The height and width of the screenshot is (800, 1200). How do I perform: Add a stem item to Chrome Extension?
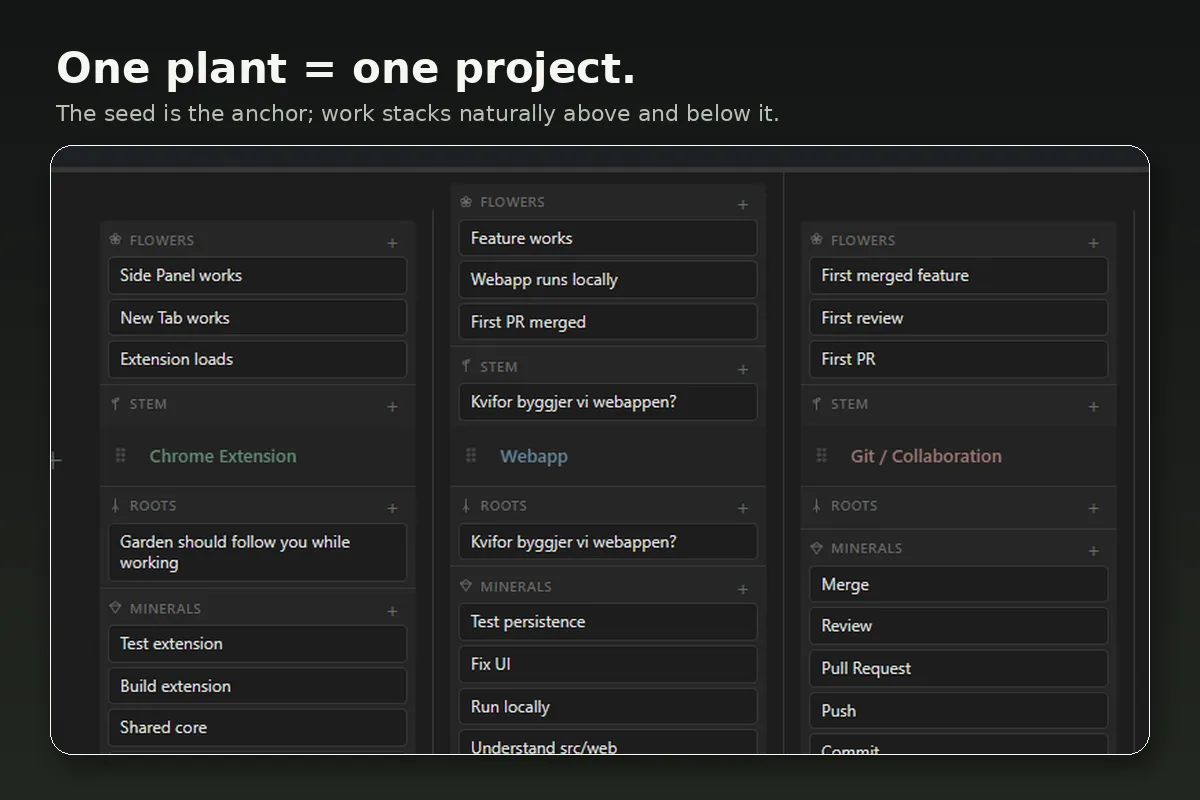(392, 407)
